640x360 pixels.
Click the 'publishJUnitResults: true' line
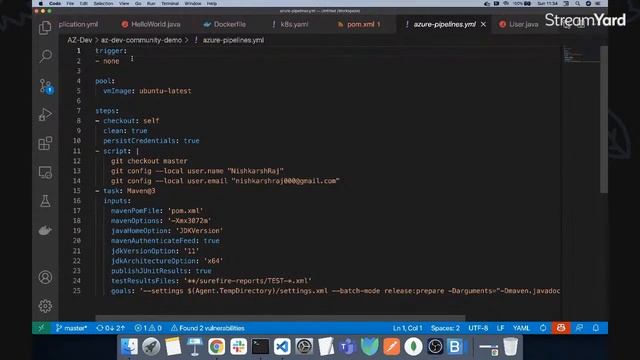pyautogui.click(x=161, y=271)
